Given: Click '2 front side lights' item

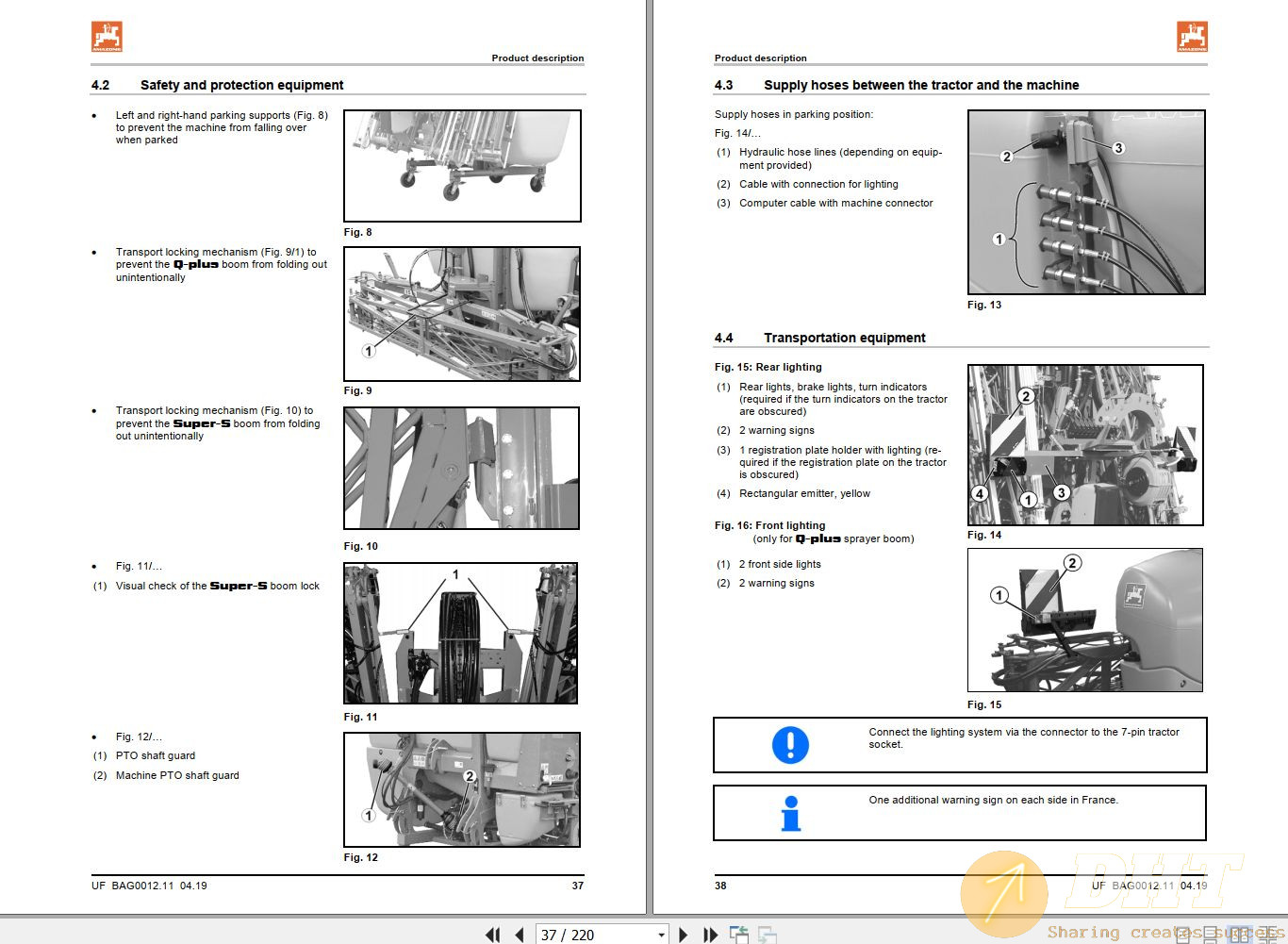Looking at the screenshot, I should pos(780,564).
